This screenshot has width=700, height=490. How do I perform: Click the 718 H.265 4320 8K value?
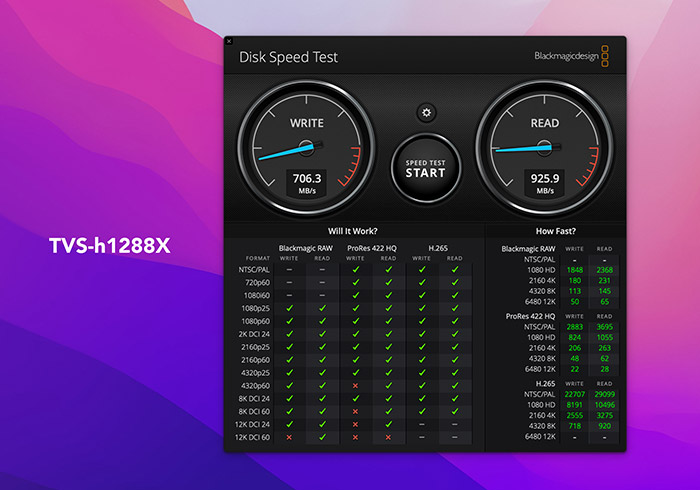pyautogui.click(x=575, y=426)
